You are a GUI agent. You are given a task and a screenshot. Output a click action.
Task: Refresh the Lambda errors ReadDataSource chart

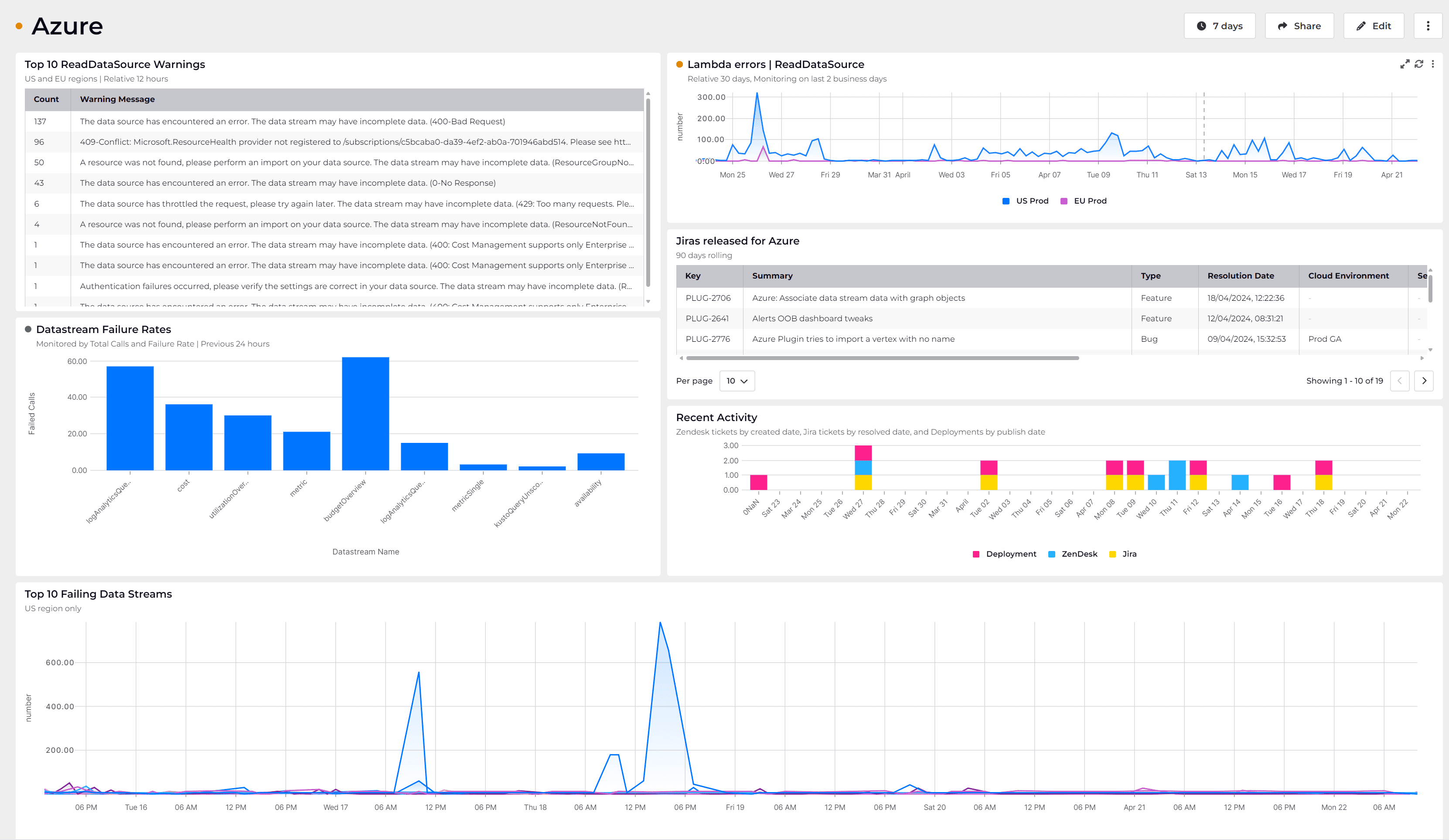click(x=1418, y=64)
